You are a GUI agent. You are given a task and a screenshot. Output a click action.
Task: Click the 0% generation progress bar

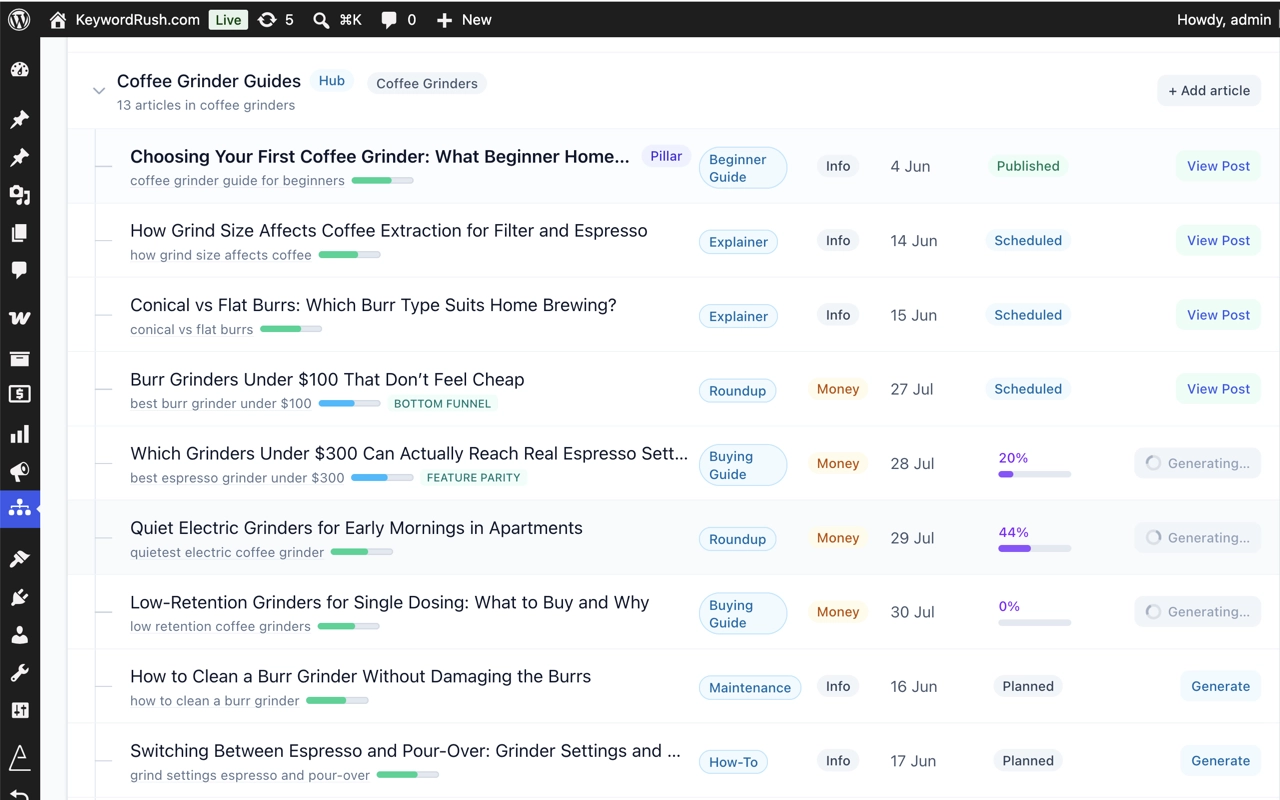tap(1034, 622)
